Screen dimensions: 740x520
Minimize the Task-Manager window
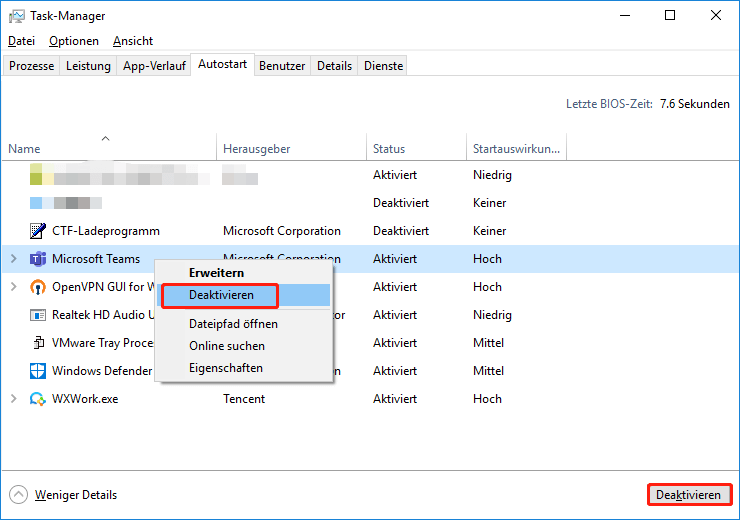coord(625,16)
